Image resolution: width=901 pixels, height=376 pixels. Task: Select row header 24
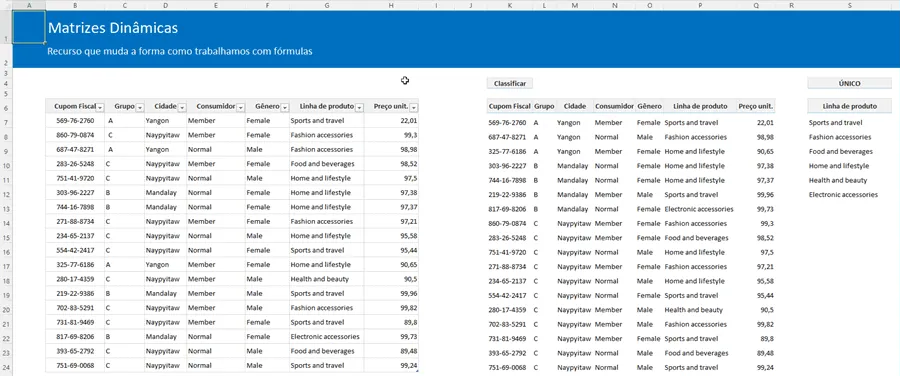pos(6,366)
